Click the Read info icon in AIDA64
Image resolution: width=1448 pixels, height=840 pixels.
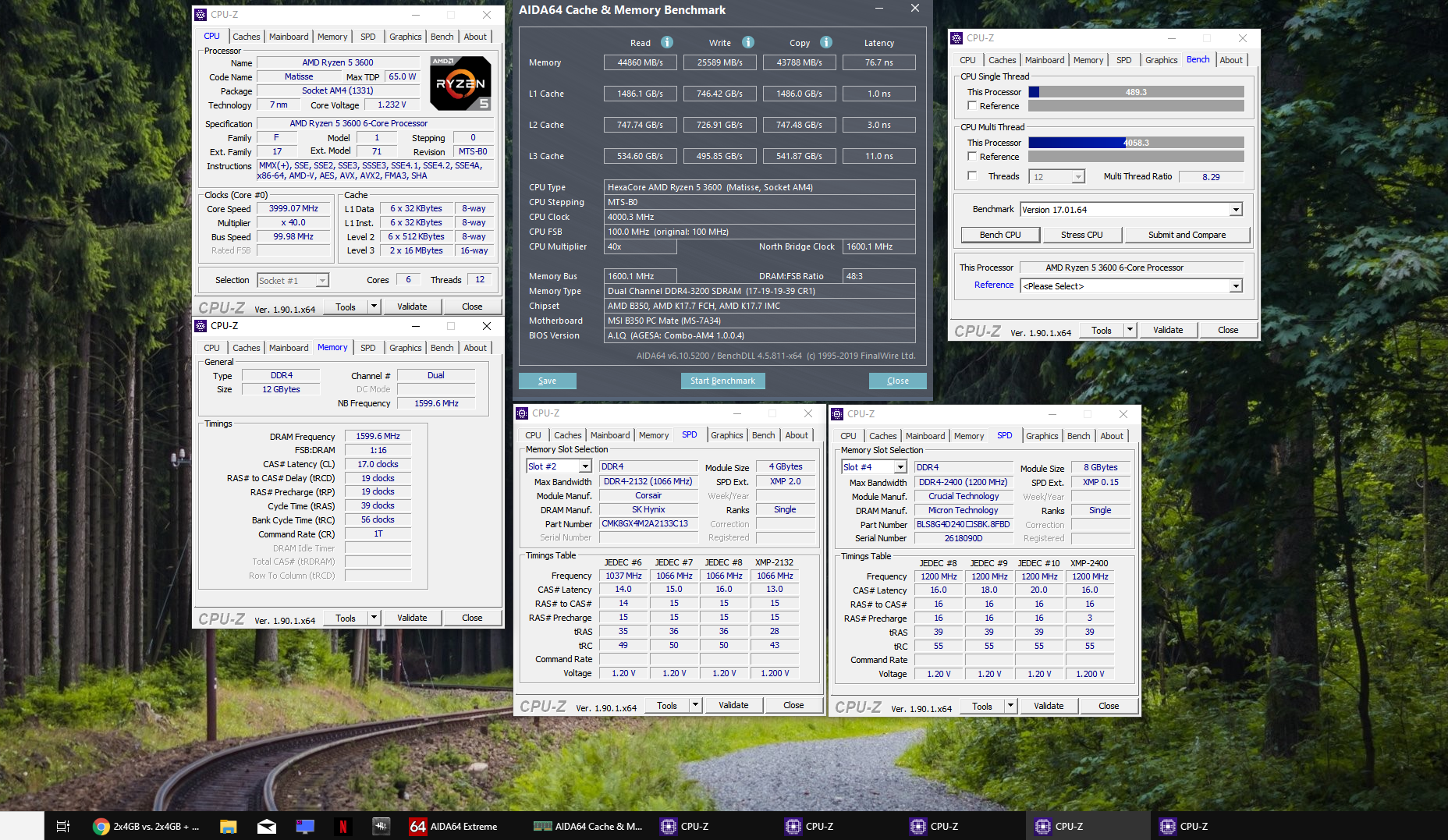(x=667, y=42)
